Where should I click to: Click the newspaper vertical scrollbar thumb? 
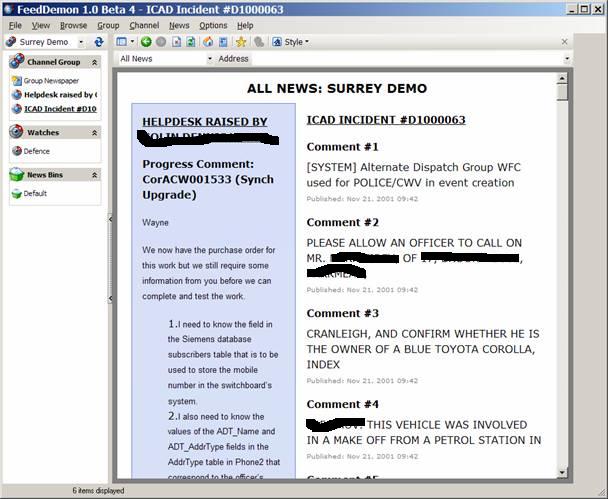tap(562, 92)
